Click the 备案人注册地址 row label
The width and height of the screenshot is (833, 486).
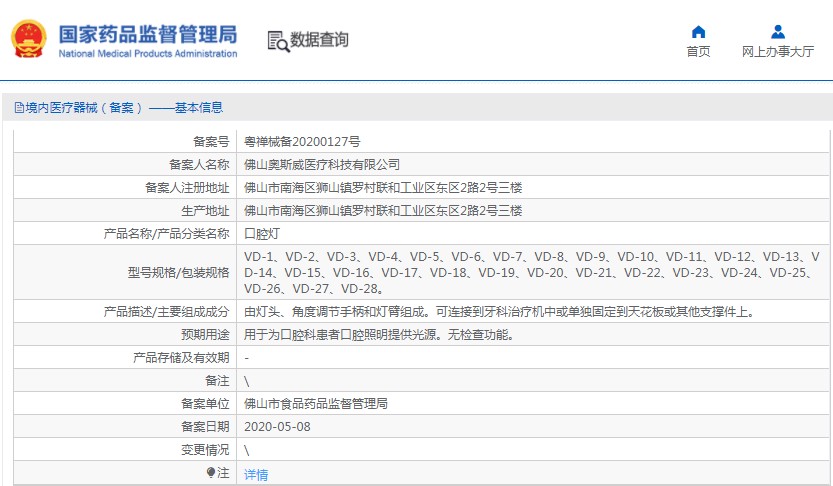[187, 187]
